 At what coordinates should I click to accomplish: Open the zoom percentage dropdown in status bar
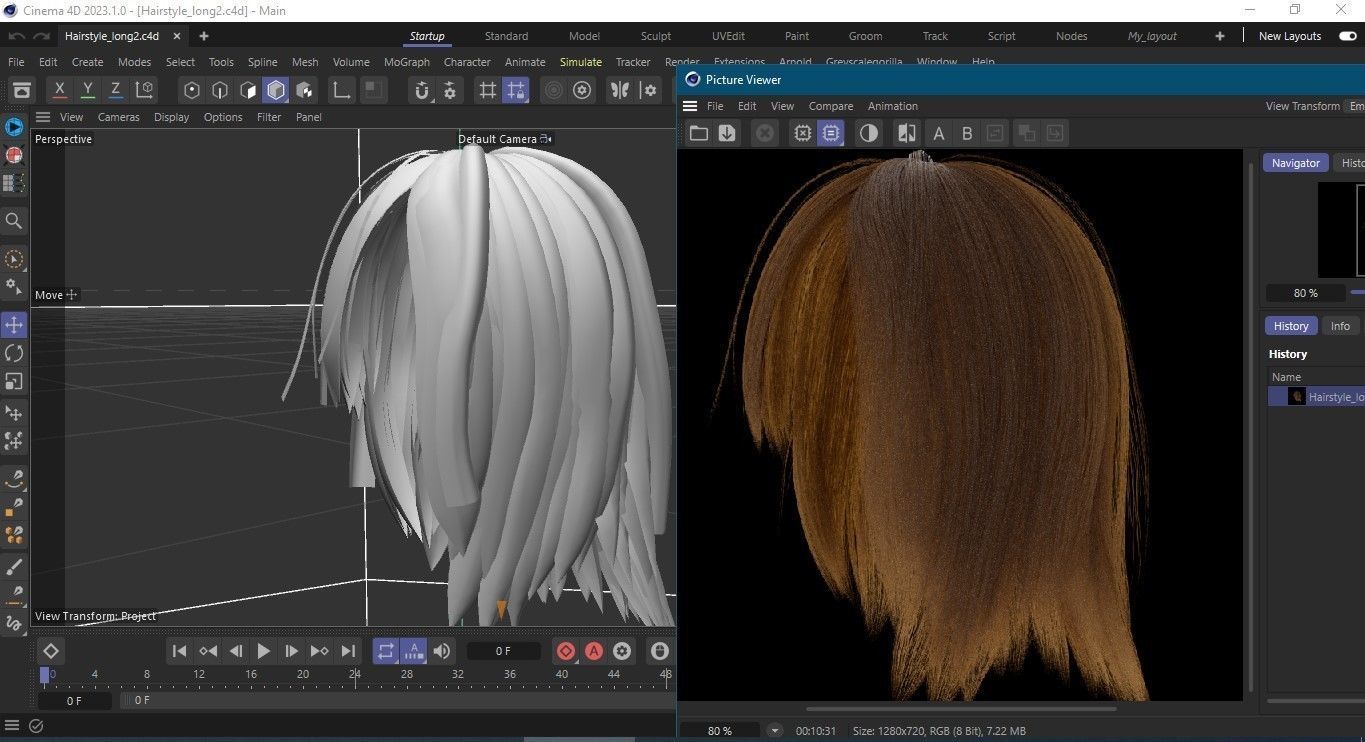point(774,731)
